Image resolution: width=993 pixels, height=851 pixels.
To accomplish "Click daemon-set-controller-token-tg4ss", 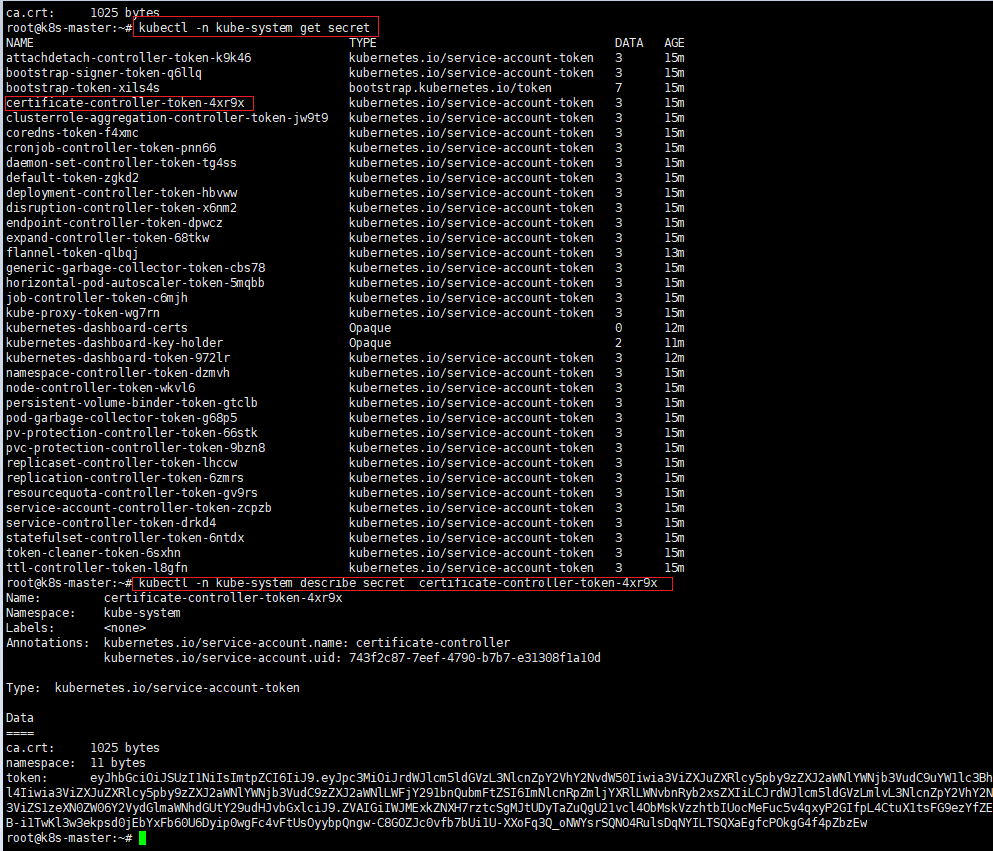I will coord(121,163).
